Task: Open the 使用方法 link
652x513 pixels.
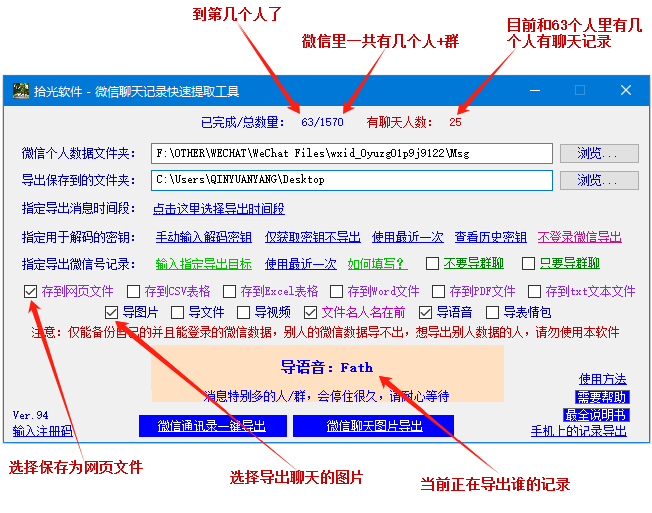Action: (x=603, y=379)
